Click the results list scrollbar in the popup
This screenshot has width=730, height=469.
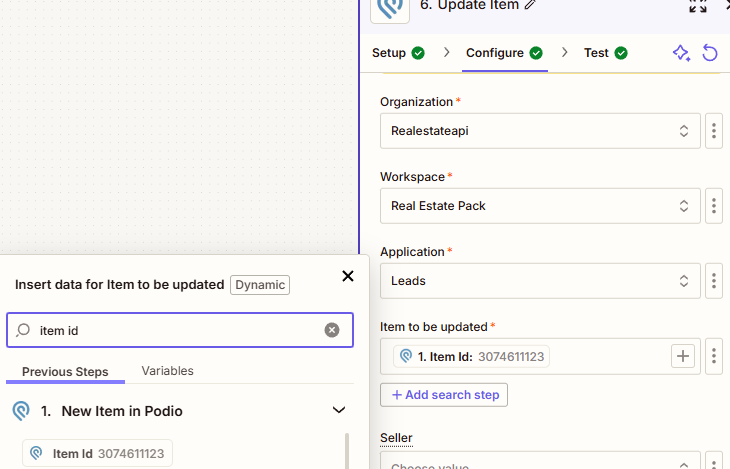347,450
